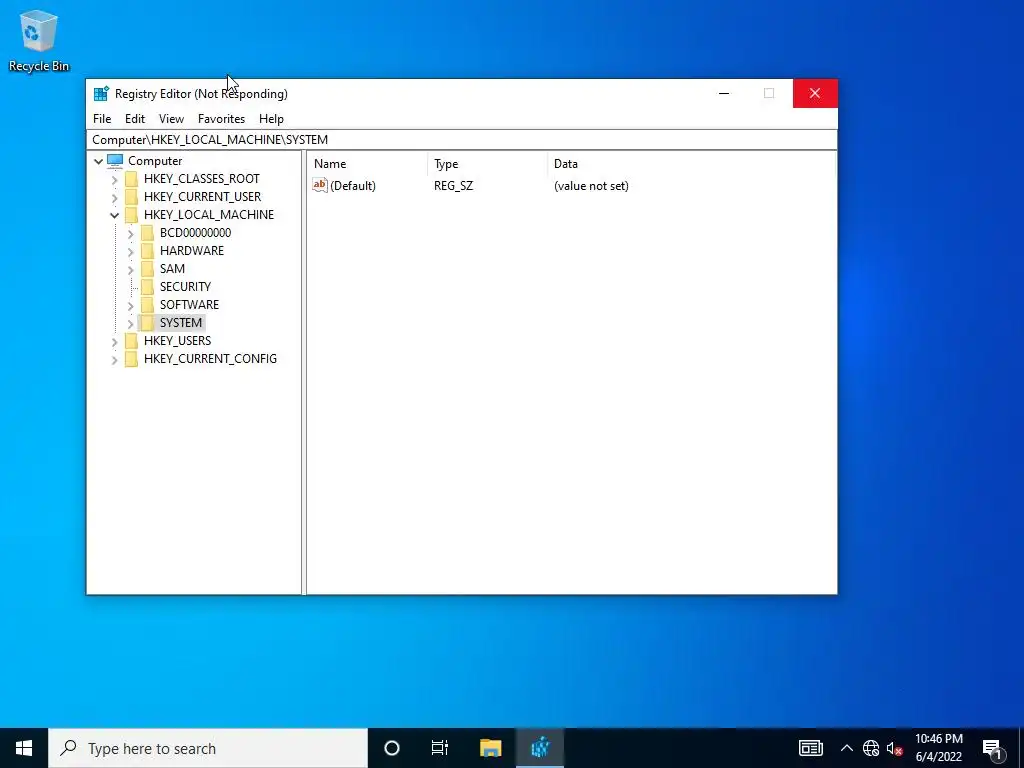
Task: Click the Registry Editor title bar icon
Action: coord(101,93)
